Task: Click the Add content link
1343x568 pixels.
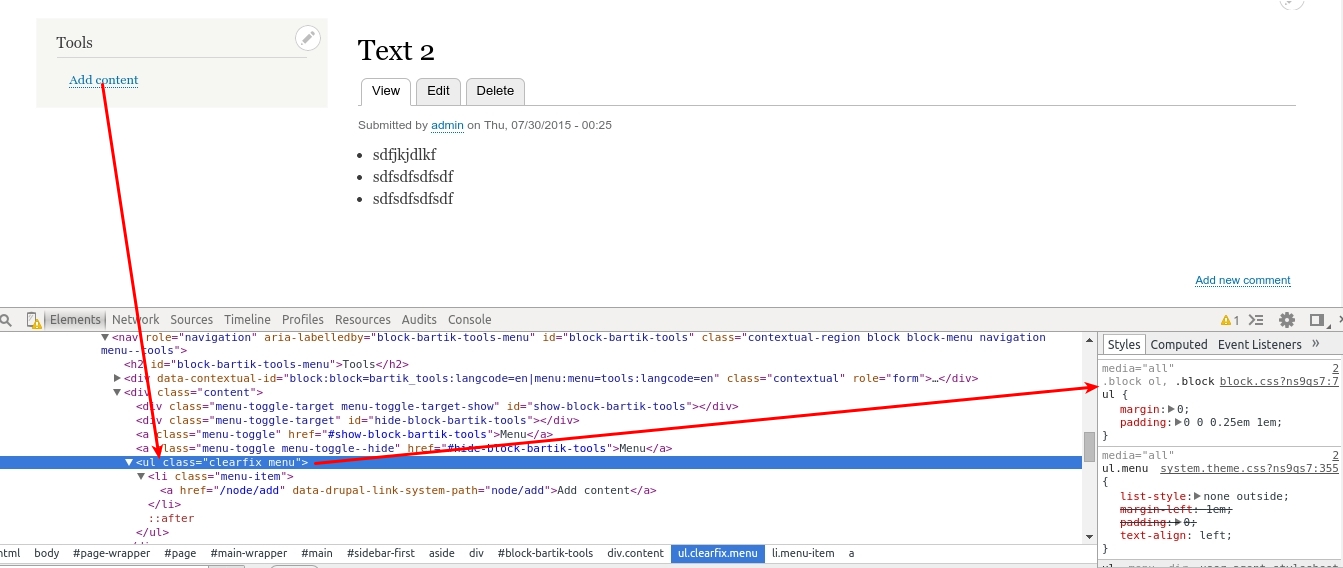Action: (104, 80)
